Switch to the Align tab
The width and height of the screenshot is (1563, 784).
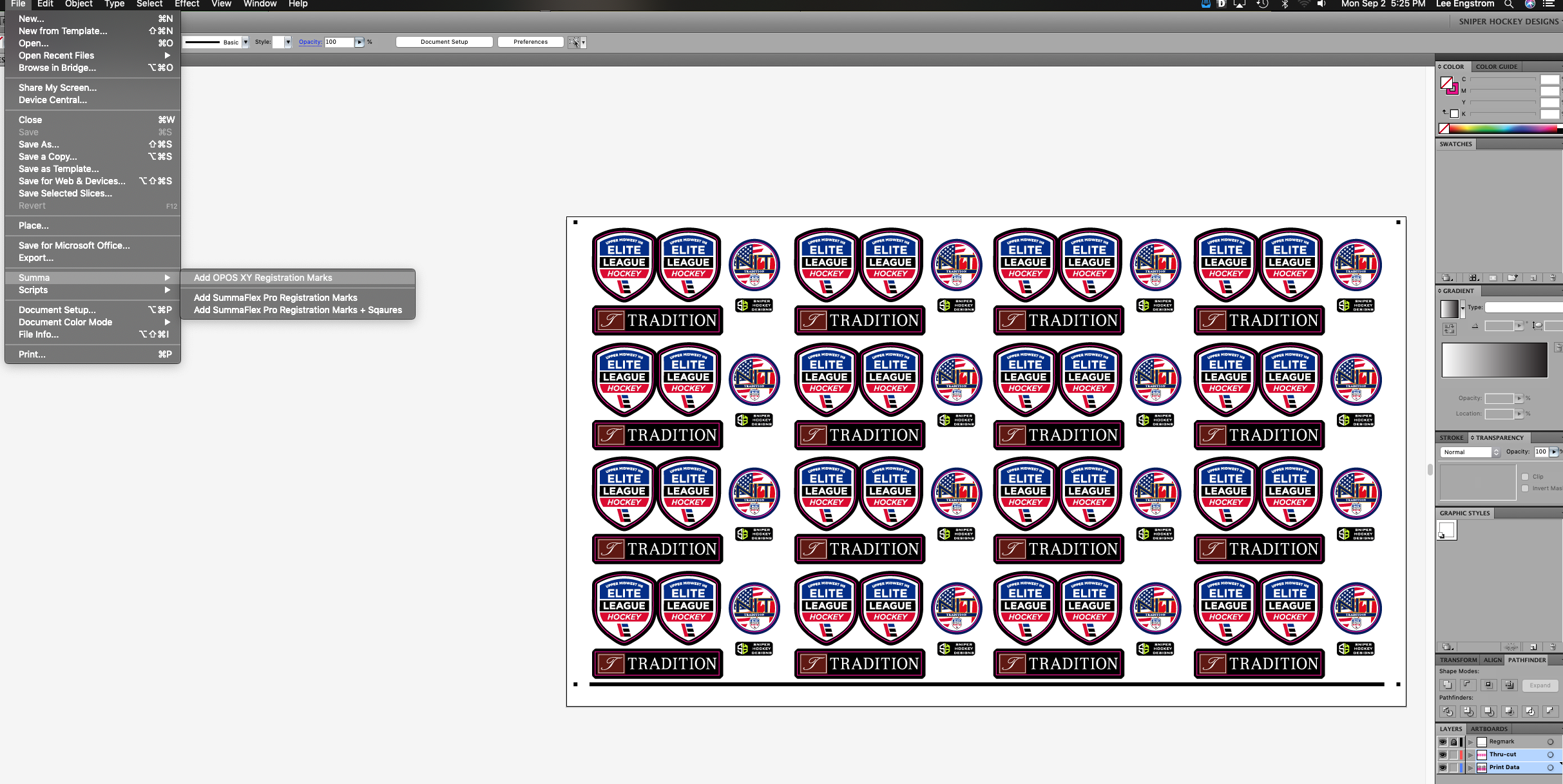pos(1492,660)
